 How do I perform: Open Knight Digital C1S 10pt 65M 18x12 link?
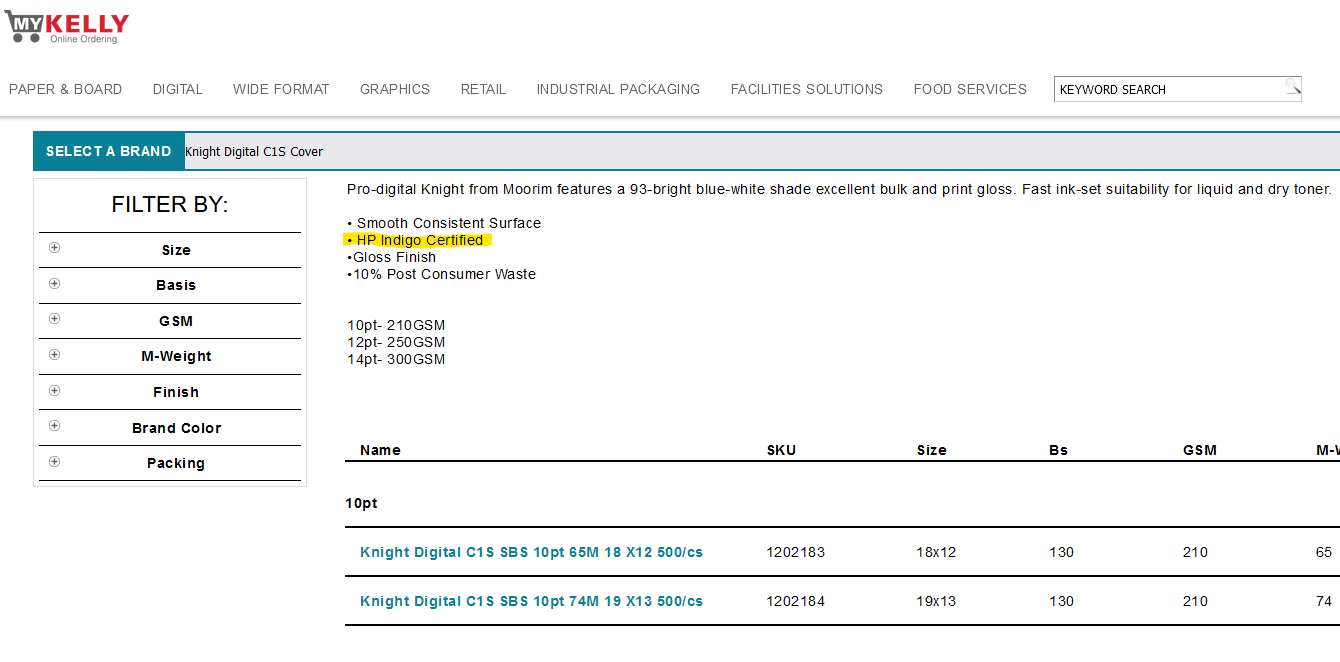click(x=531, y=552)
